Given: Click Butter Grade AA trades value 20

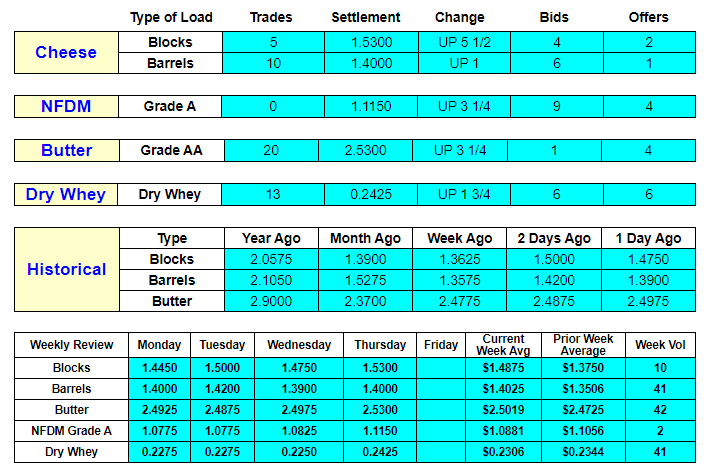Looking at the screenshot, I should (x=271, y=151).
